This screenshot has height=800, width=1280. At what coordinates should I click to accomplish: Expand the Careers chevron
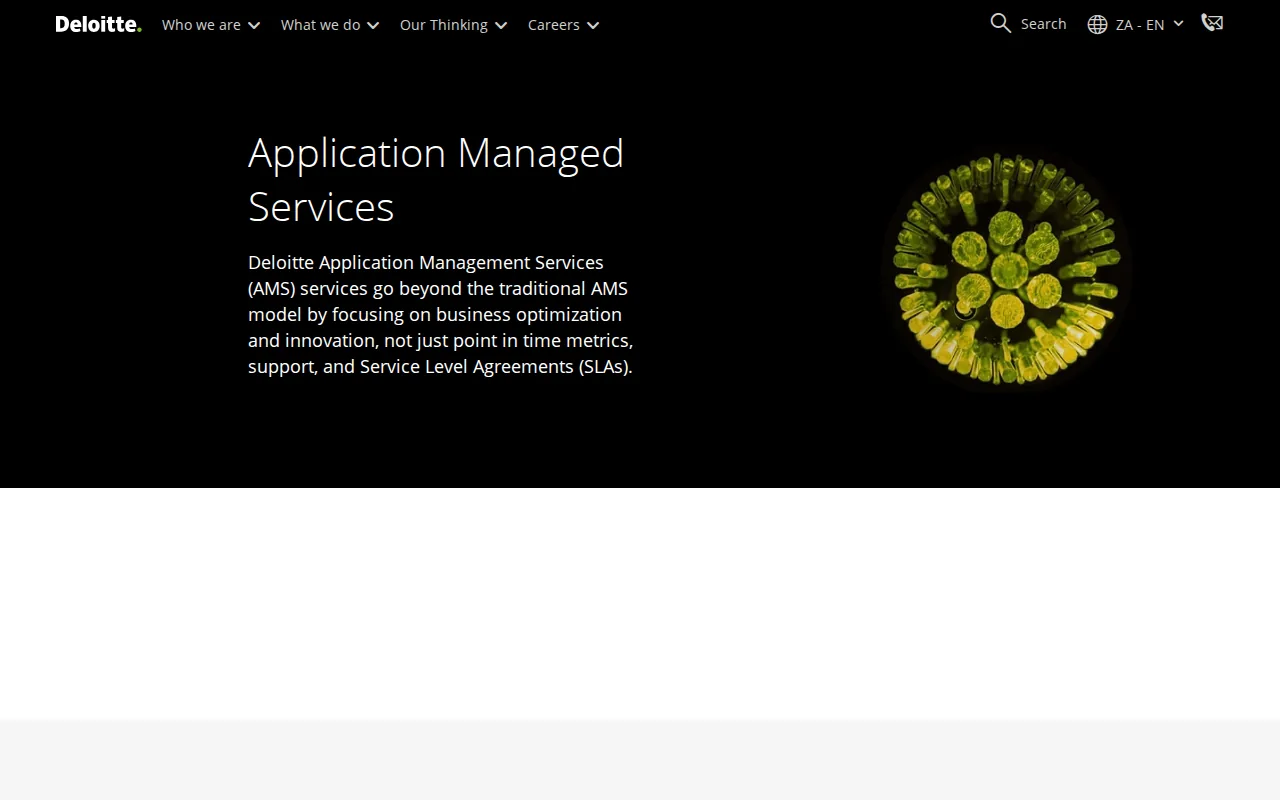[x=593, y=26]
